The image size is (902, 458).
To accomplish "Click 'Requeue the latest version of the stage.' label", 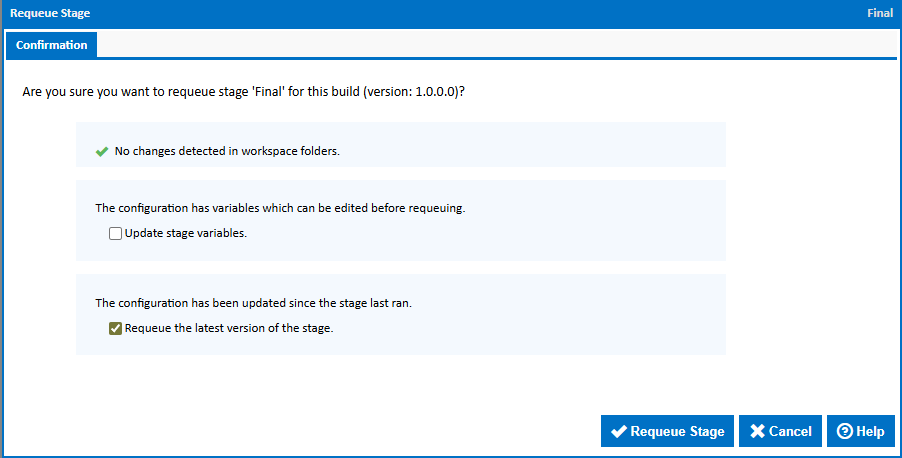I will (x=228, y=327).
